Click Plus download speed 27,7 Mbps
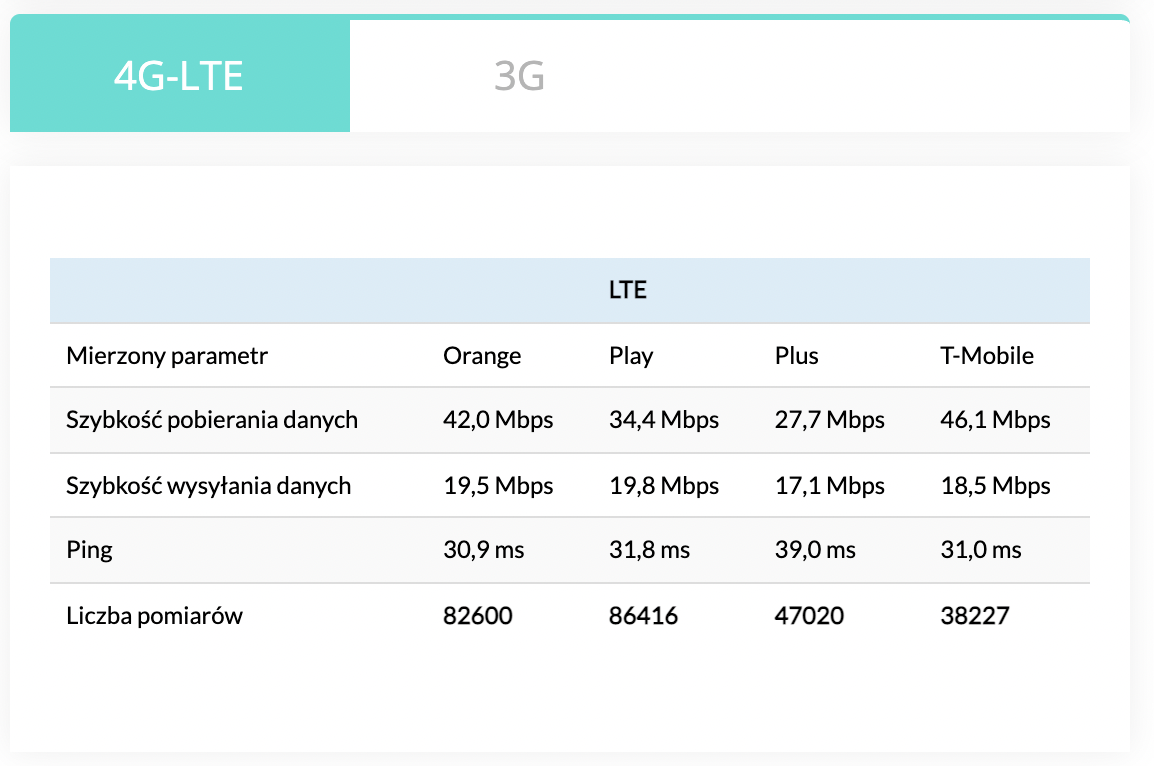 click(830, 420)
